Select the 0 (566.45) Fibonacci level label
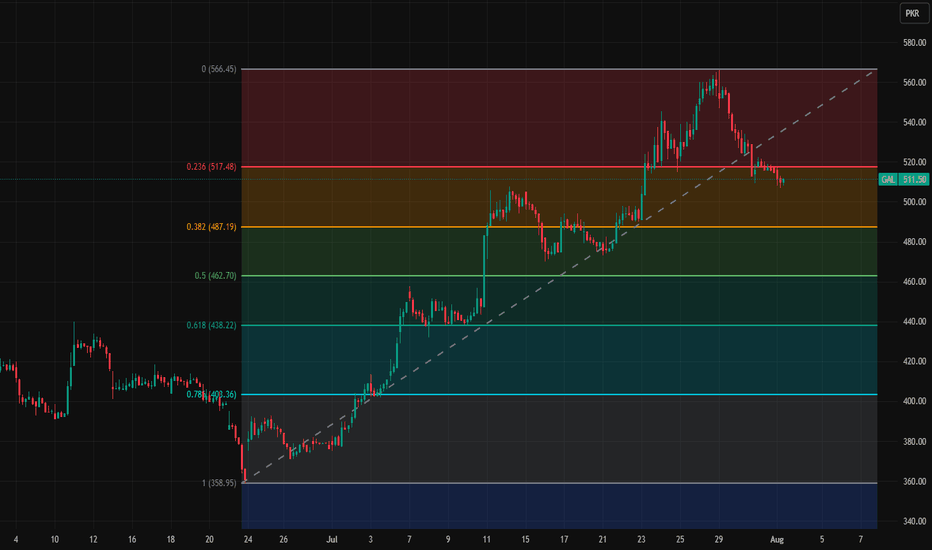Image resolution: width=932 pixels, height=550 pixels. (x=219, y=69)
